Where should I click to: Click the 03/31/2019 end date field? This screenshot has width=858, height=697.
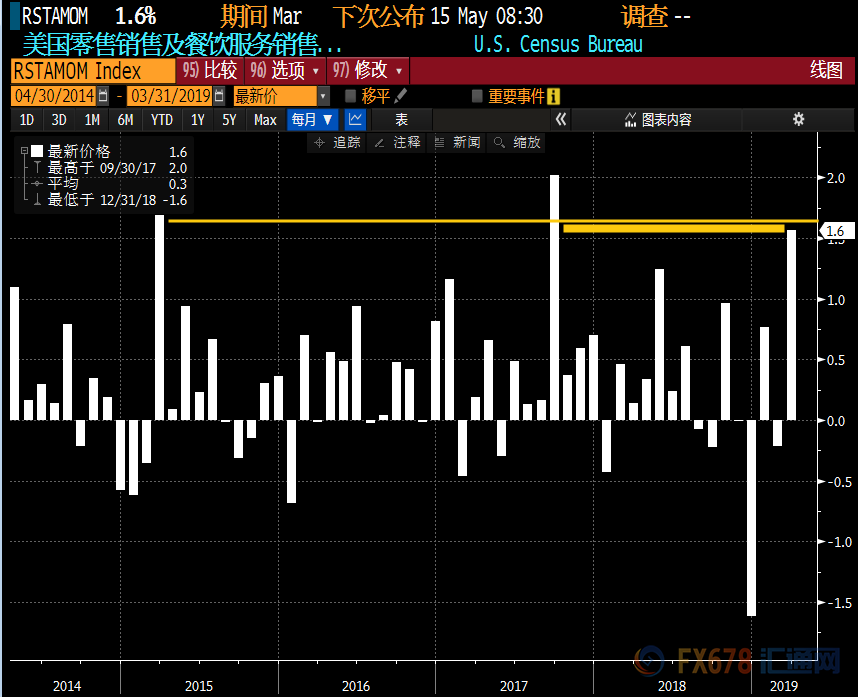pyautogui.click(x=171, y=96)
